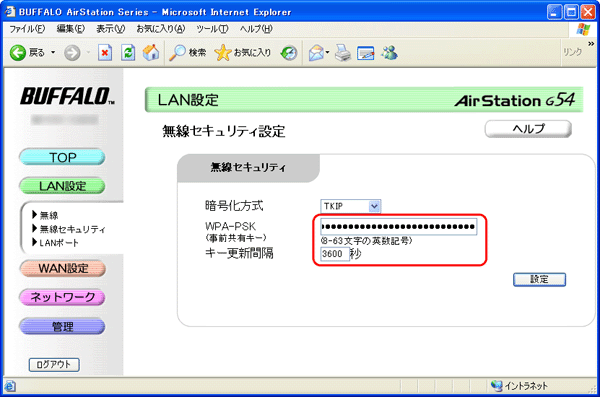Click the ヘルプ help button
This screenshot has height=397, width=600.
(528, 129)
